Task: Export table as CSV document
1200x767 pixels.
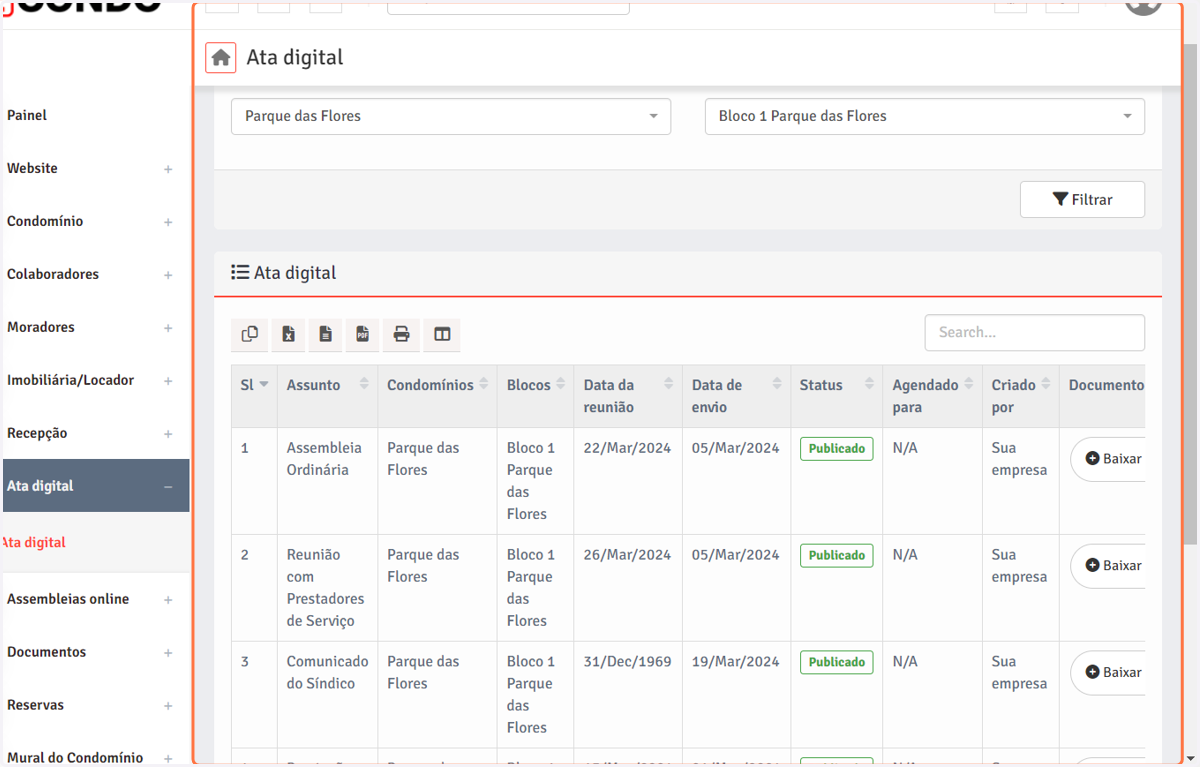Action: coord(326,334)
